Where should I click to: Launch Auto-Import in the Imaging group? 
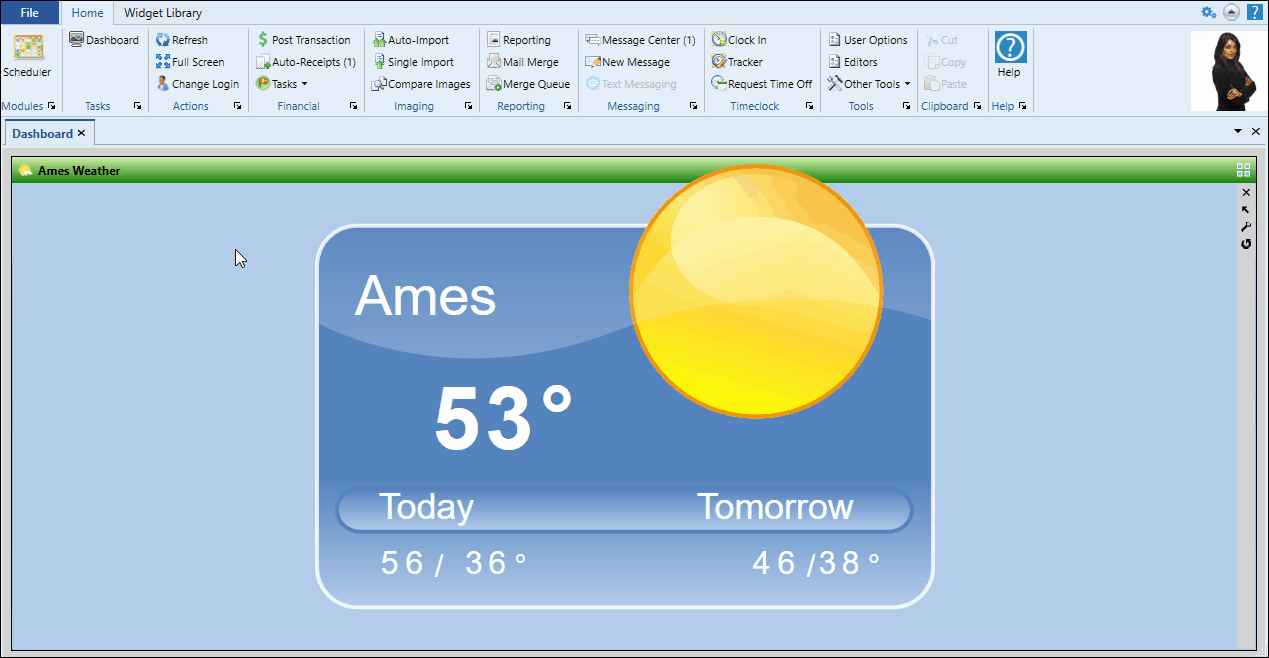click(x=410, y=40)
